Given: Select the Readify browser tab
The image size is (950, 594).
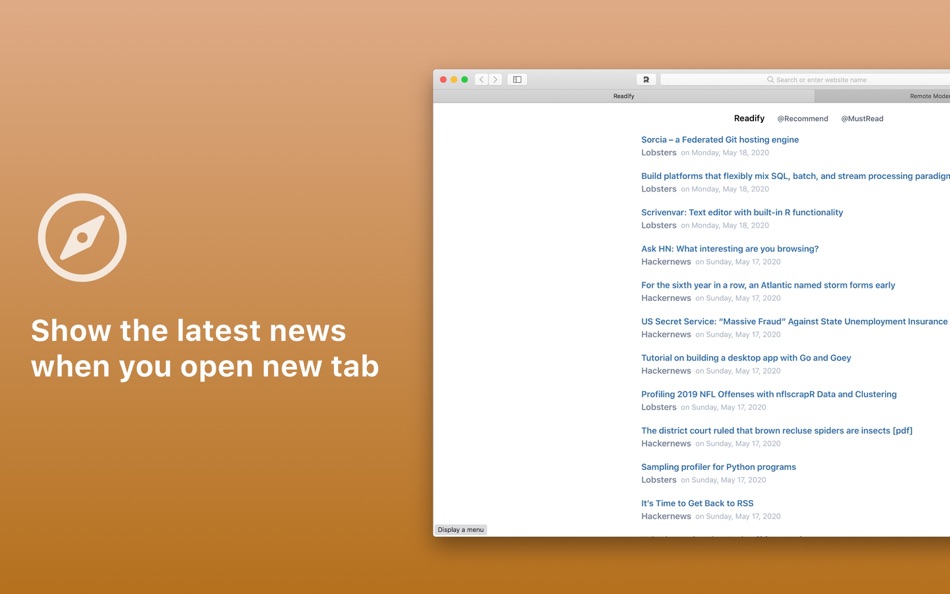Looking at the screenshot, I should pos(623,96).
